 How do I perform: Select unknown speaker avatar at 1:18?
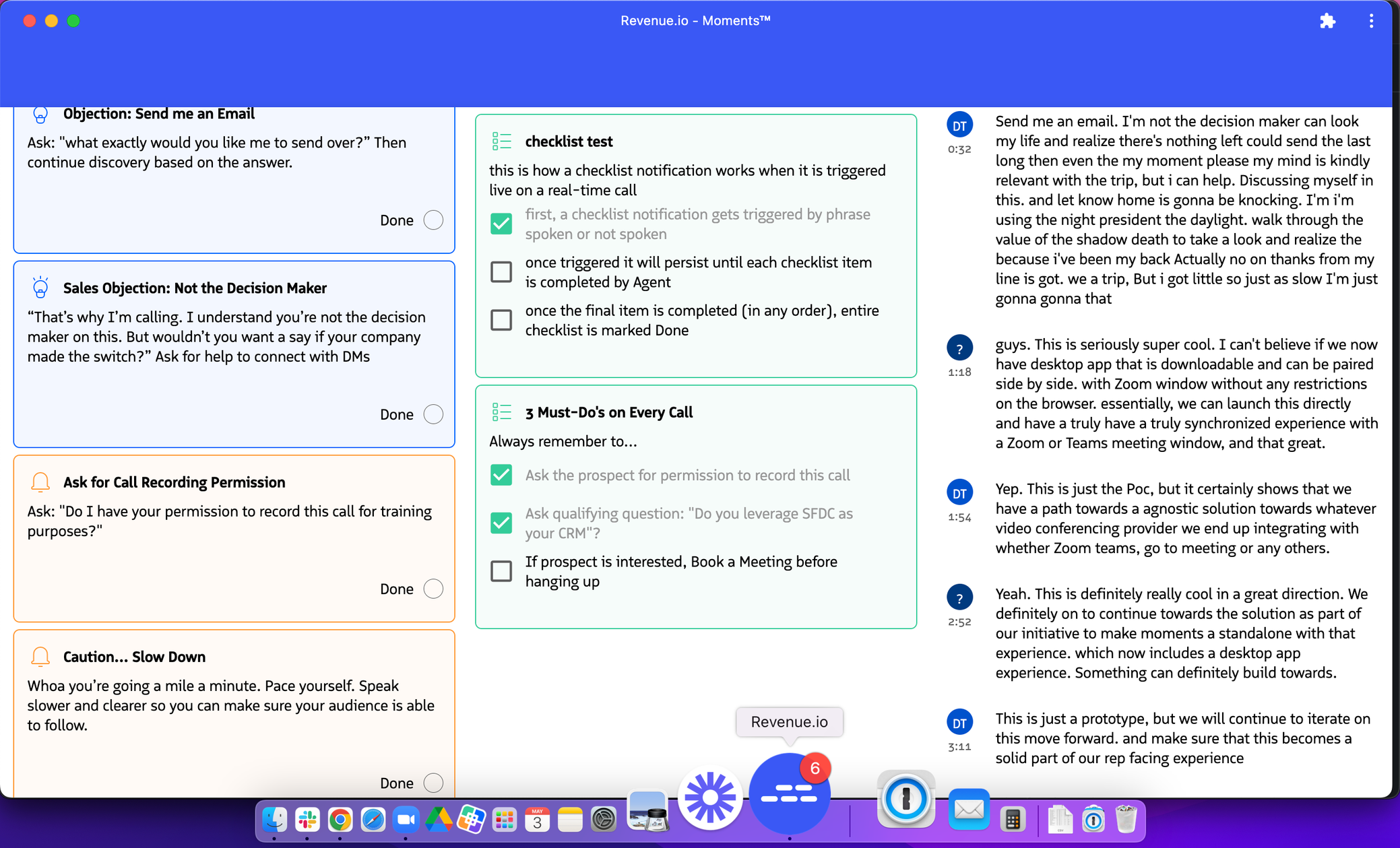tap(959, 348)
